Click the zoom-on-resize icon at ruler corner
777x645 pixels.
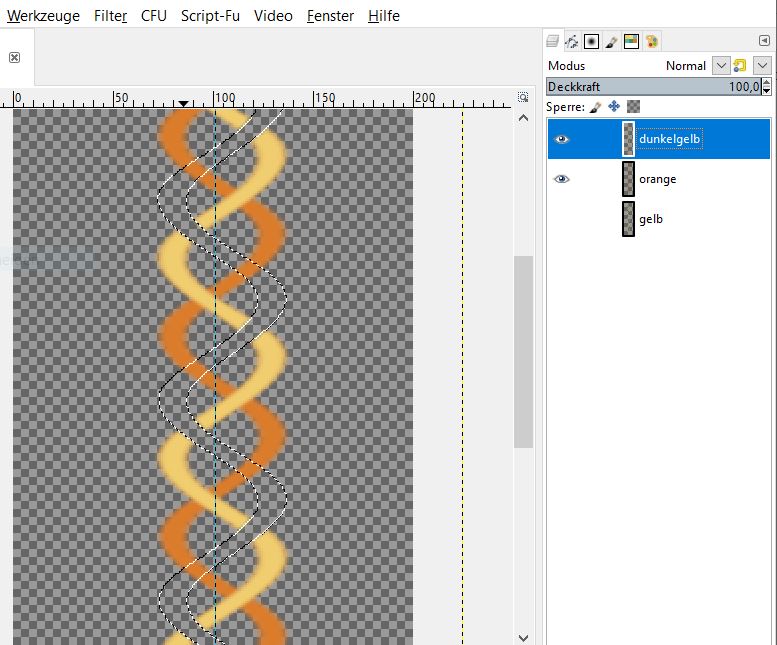click(523, 97)
